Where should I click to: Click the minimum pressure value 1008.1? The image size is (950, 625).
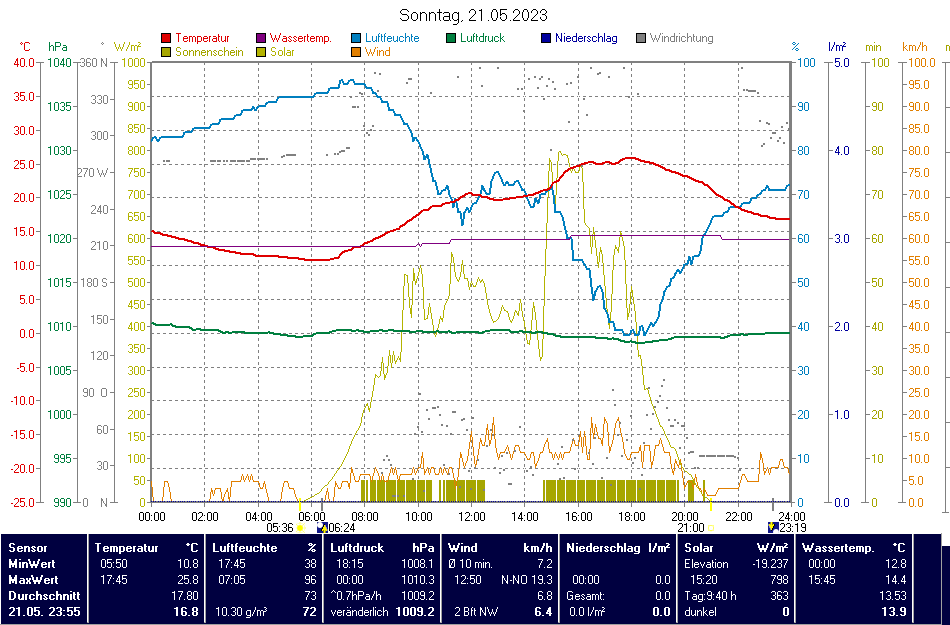point(417,564)
